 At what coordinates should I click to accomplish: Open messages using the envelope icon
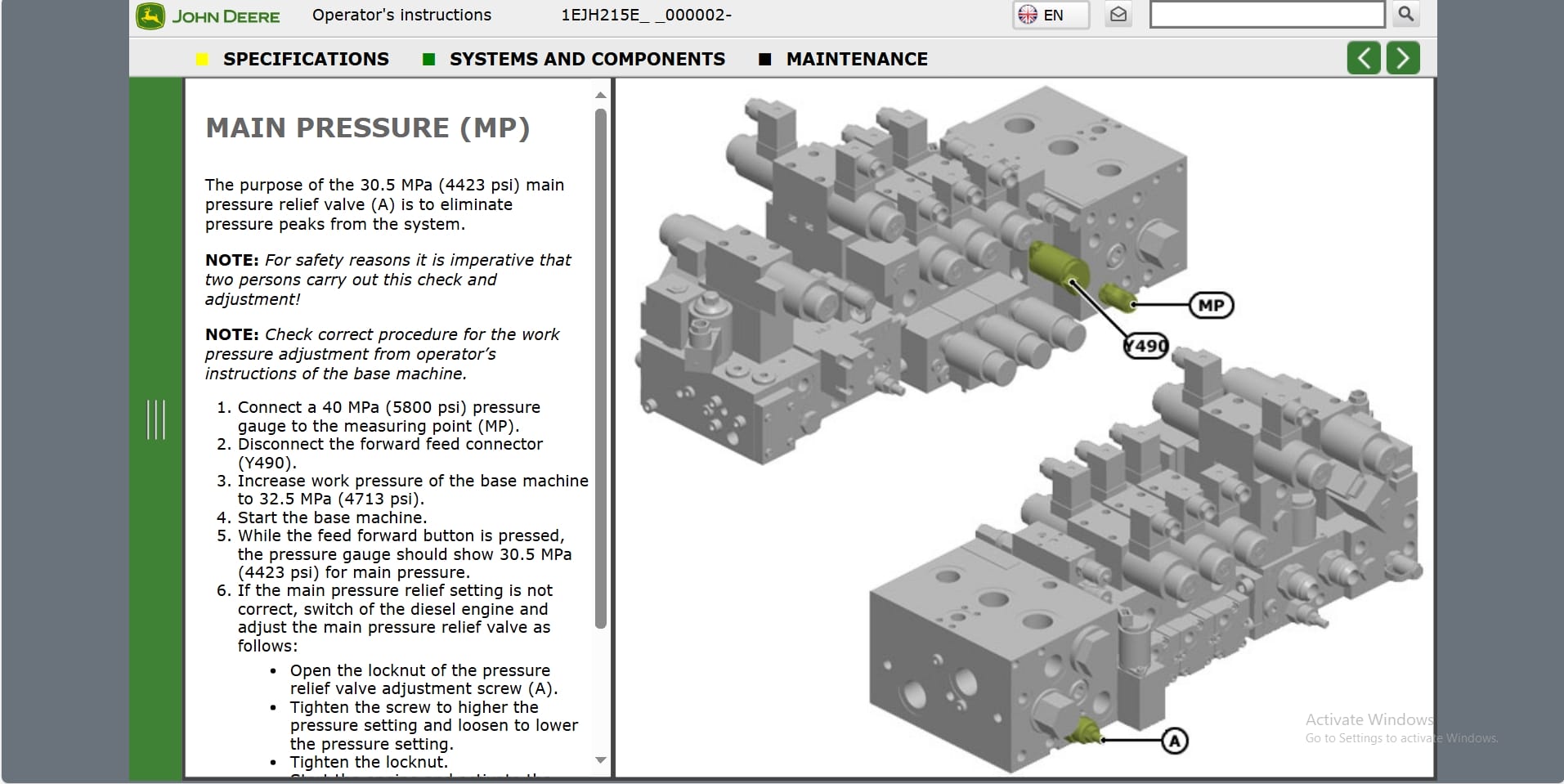(x=1118, y=14)
